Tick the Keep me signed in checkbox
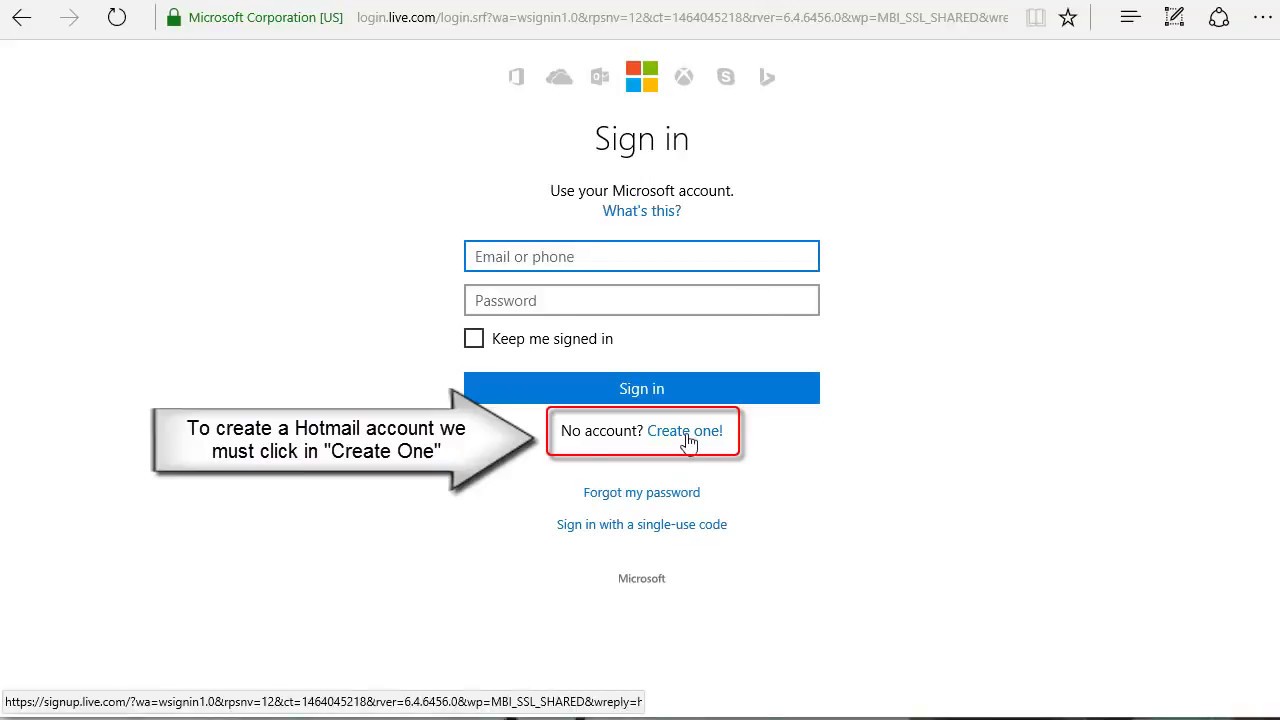 (x=474, y=339)
